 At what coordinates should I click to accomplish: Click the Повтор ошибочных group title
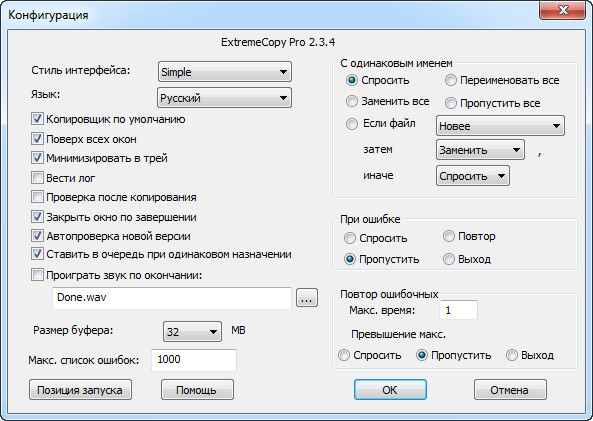tap(389, 294)
